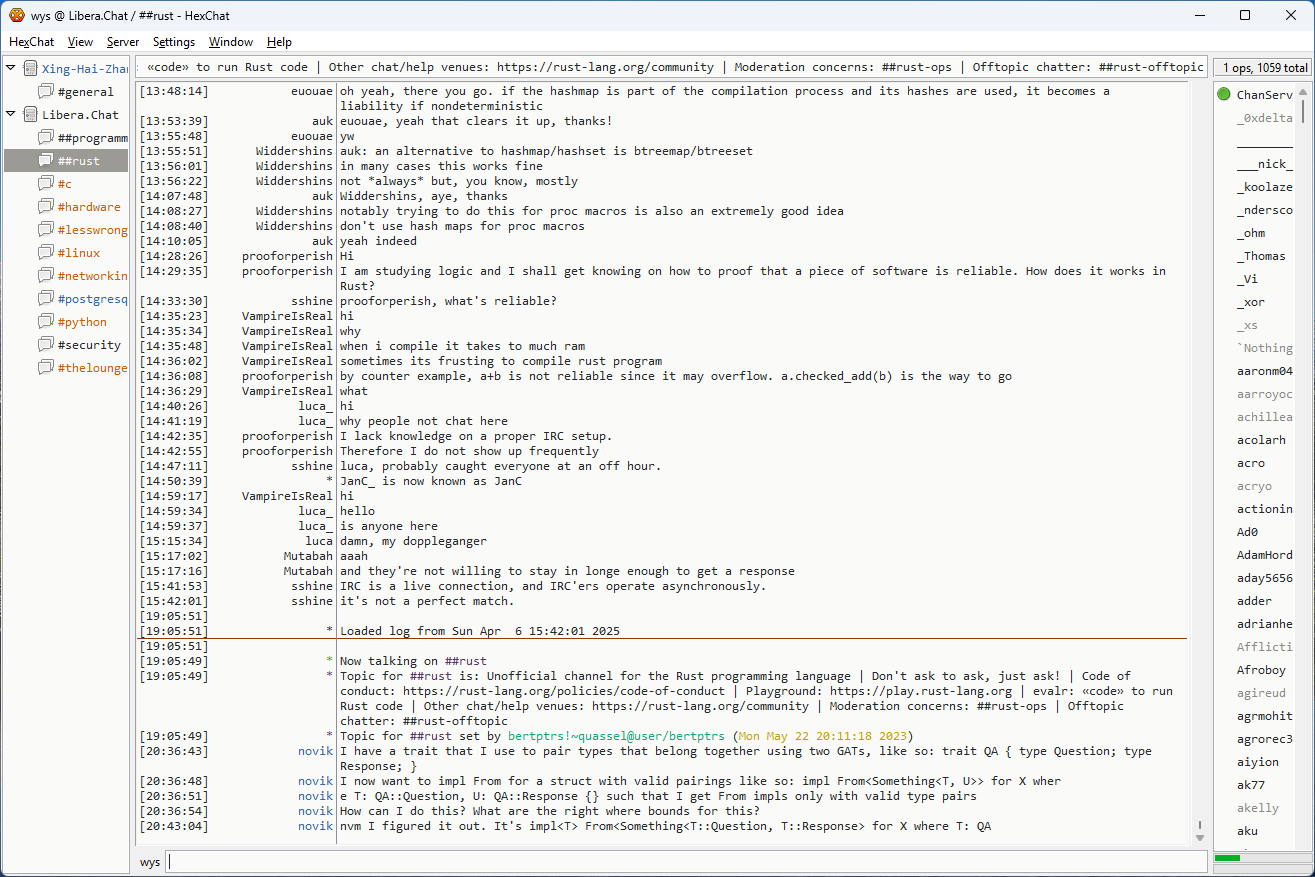Viewport: 1315px width, 877px height.
Task: Open the Settings menu
Action: 174,42
